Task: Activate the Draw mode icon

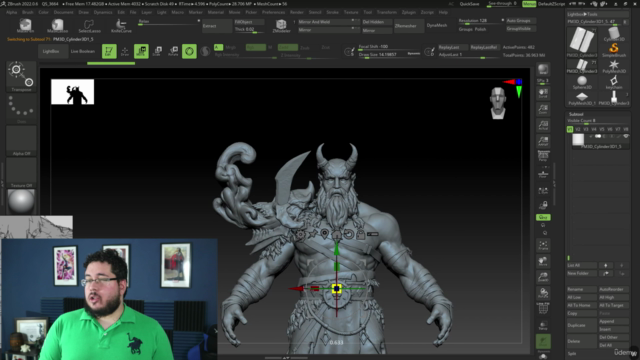Action: tap(125, 51)
